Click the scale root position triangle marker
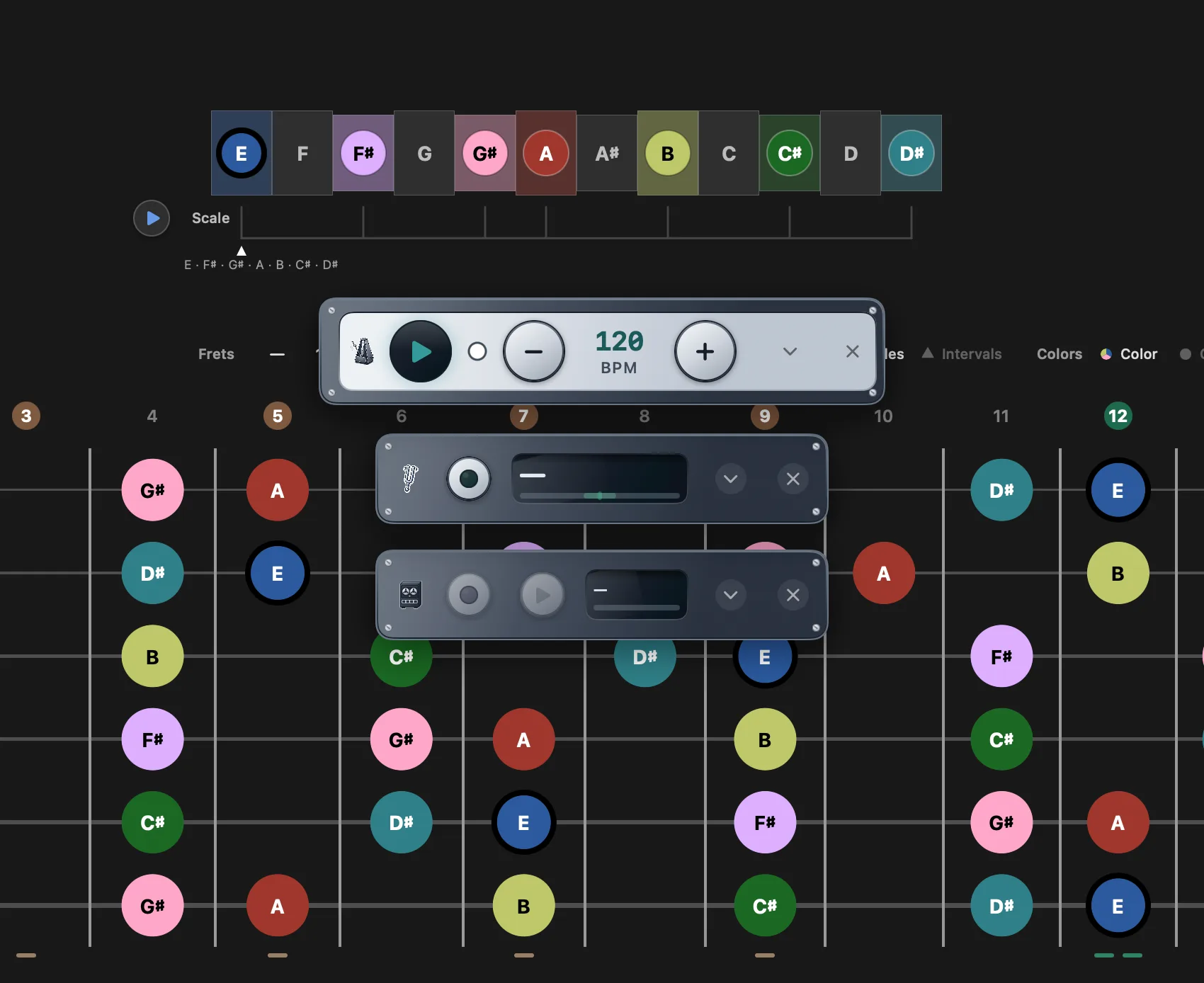 tap(242, 251)
